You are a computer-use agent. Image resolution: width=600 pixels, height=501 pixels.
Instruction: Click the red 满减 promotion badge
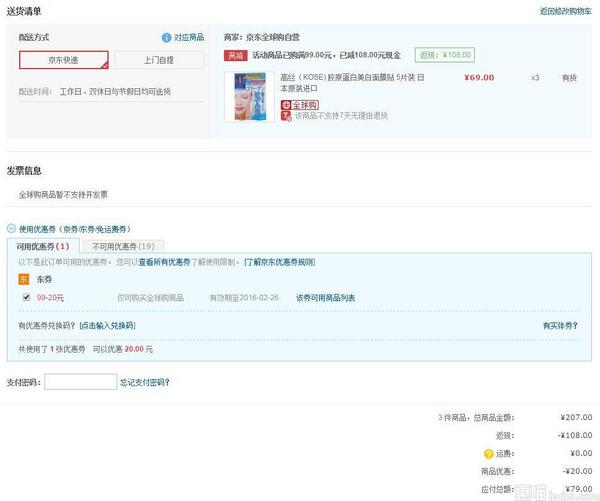point(236,55)
